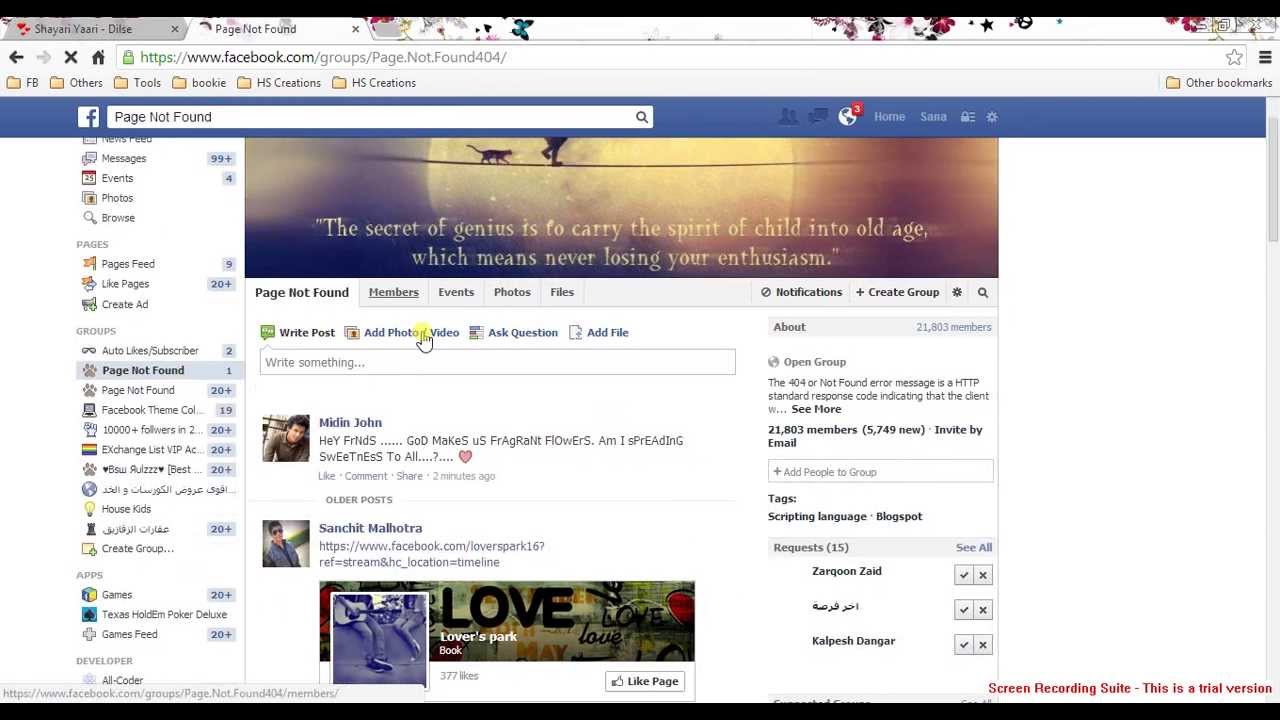Open Midin John's profile name
Image resolution: width=1280 pixels, height=720 pixels.
350,422
